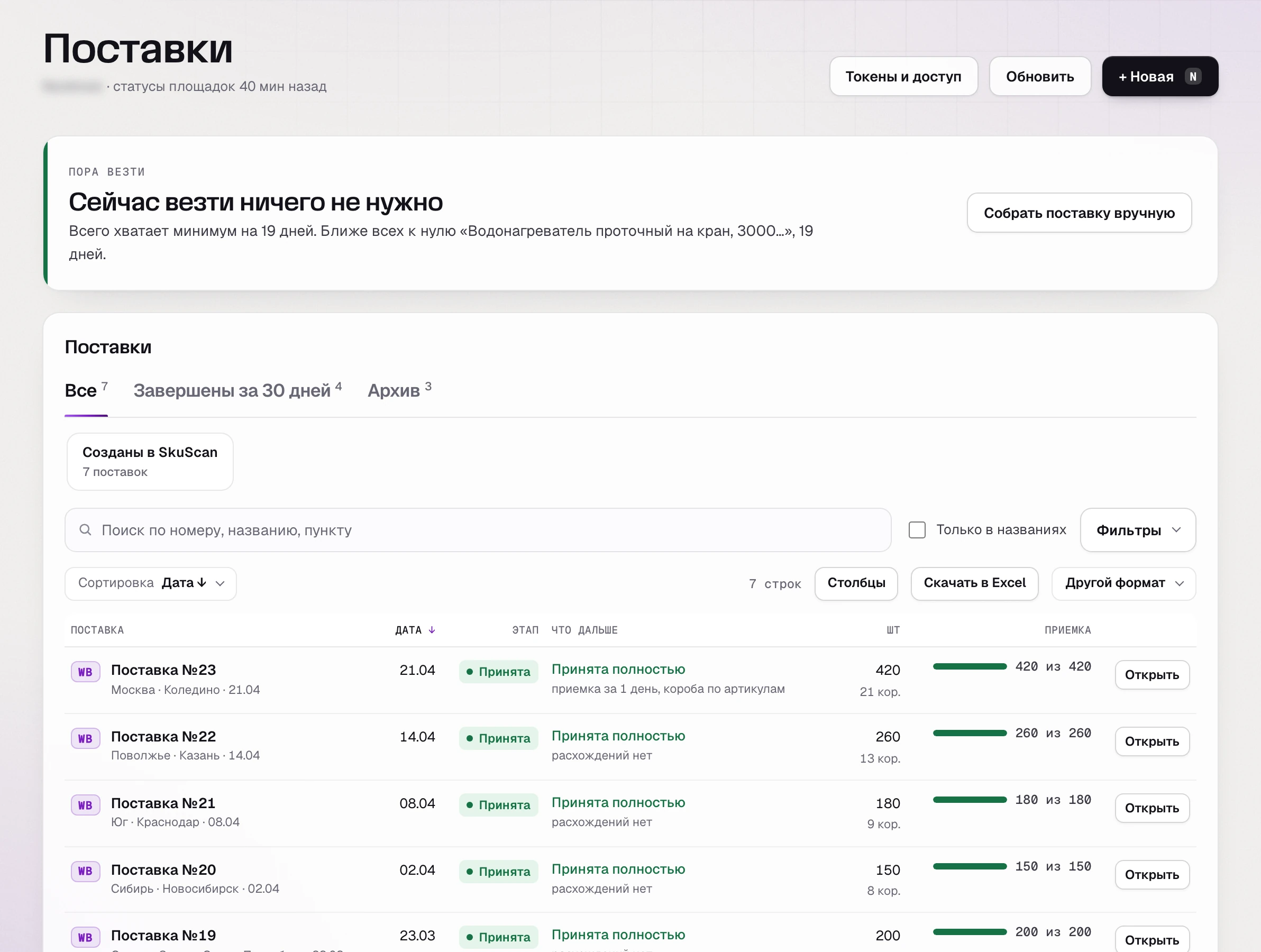Open Поставка №21 with Открыть
The height and width of the screenshot is (952, 1261).
click(1152, 808)
